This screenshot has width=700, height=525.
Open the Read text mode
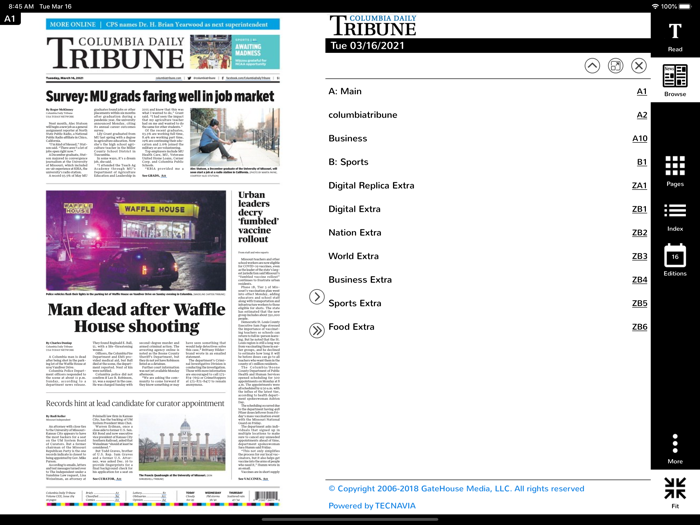tap(675, 36)
